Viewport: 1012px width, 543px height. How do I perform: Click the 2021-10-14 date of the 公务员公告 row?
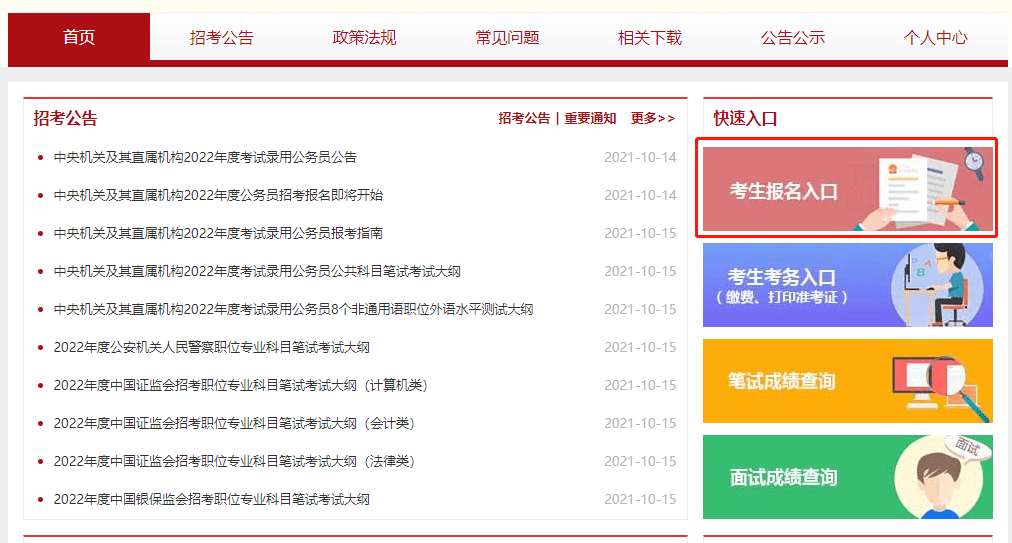(x=640, y=157)
